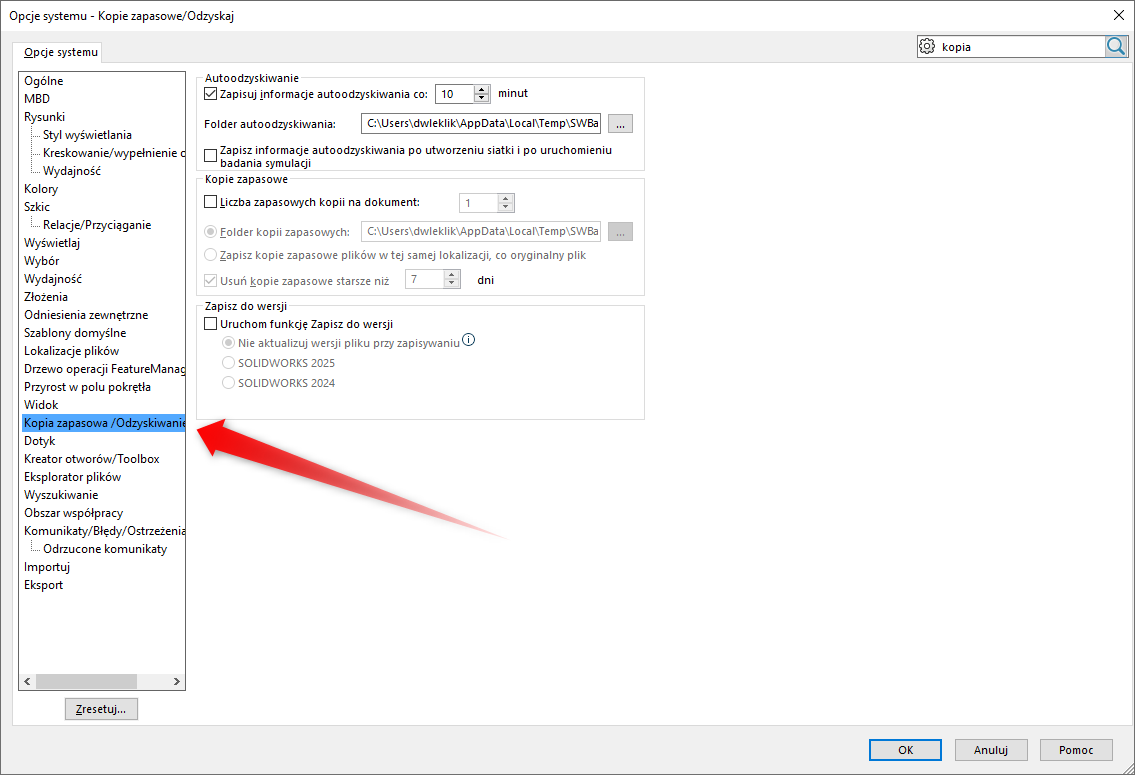The image size is (1135, 775).
Task: Browse for the Folder kopii zapasowych location
Action: (x=620, y=232)
